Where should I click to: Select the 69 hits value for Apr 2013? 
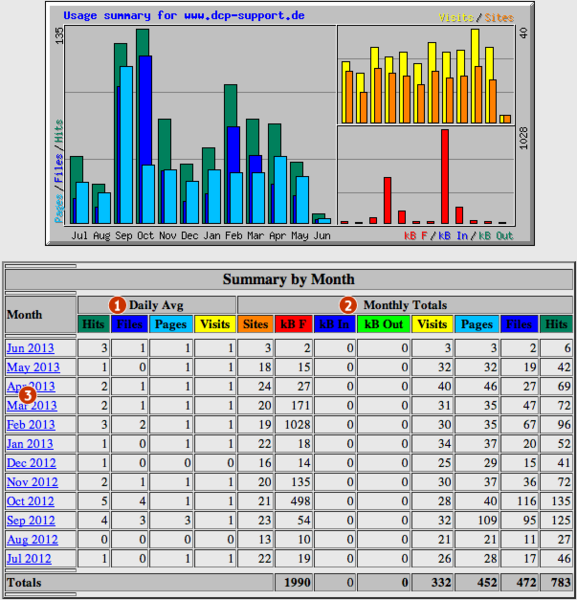564,386
